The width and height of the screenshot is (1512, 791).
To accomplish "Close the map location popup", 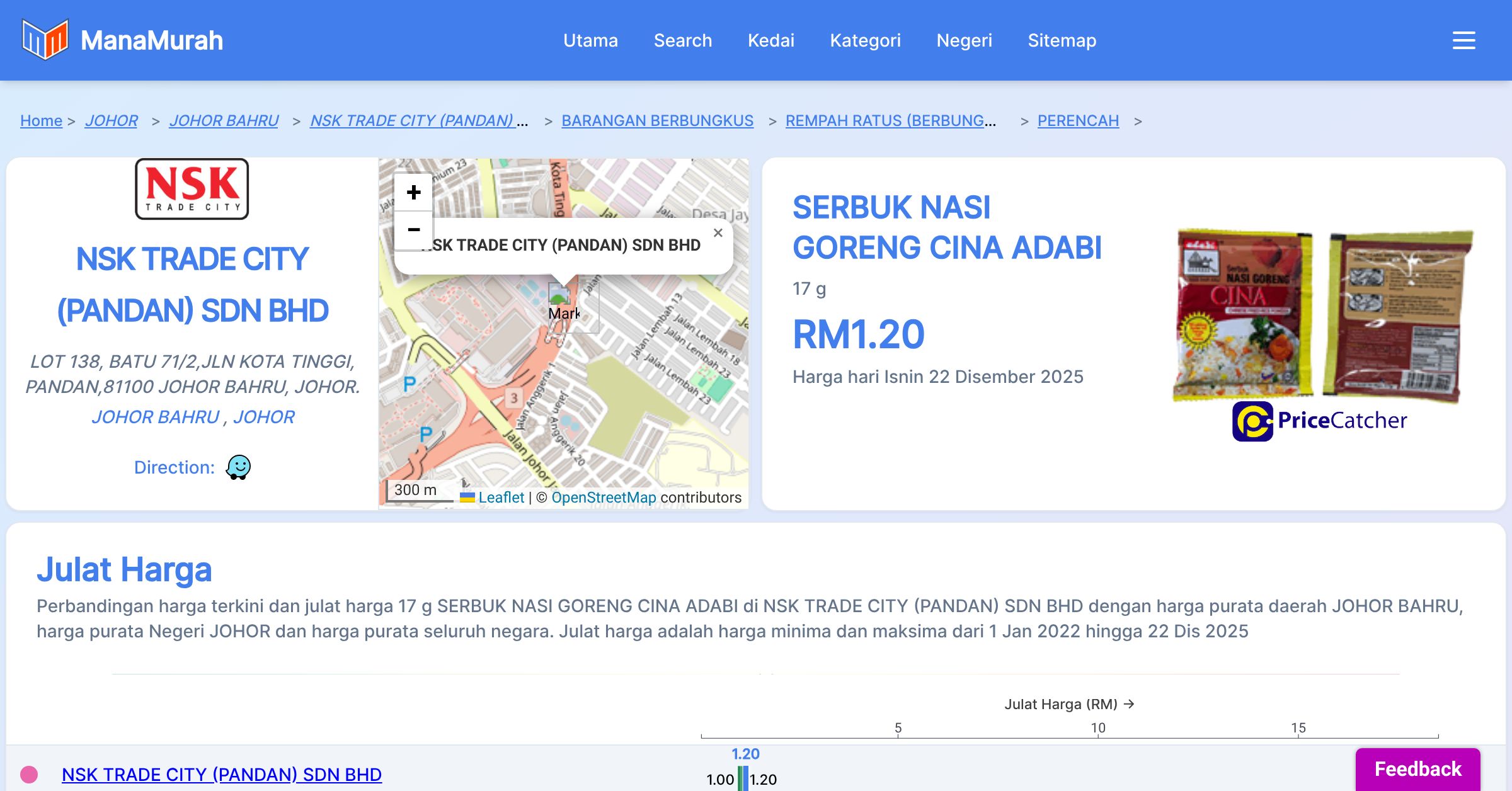I will point(718,233).
